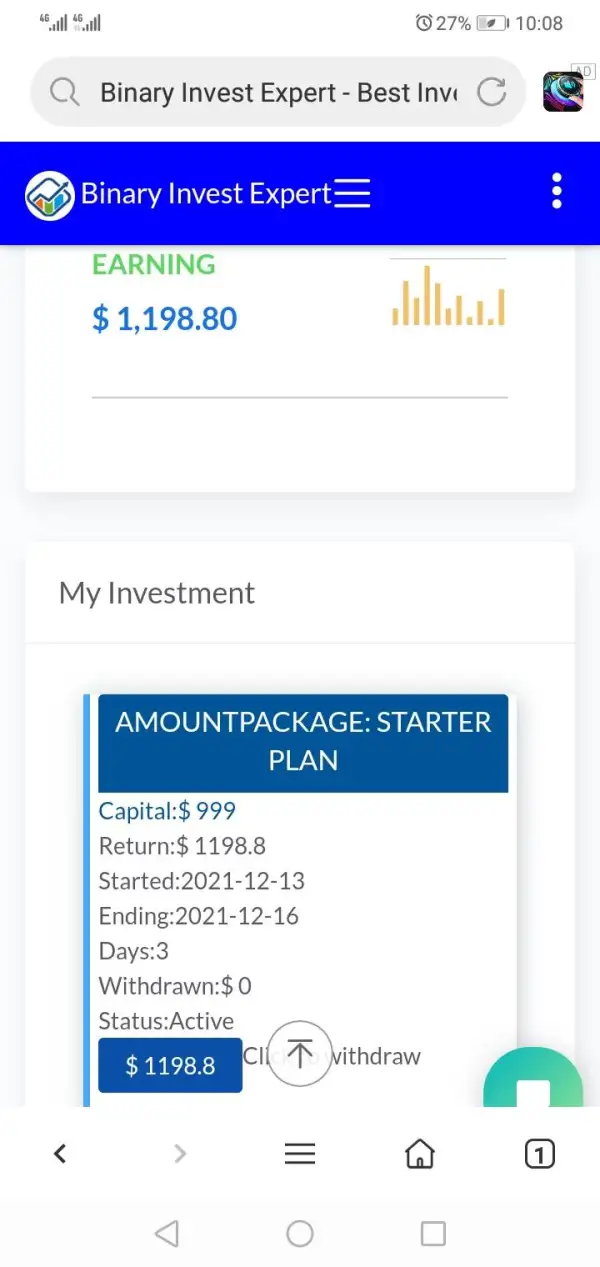Open the browser menu in bottom bar
Viewport: 600px width, 1267px height.
click(300, 1154)
